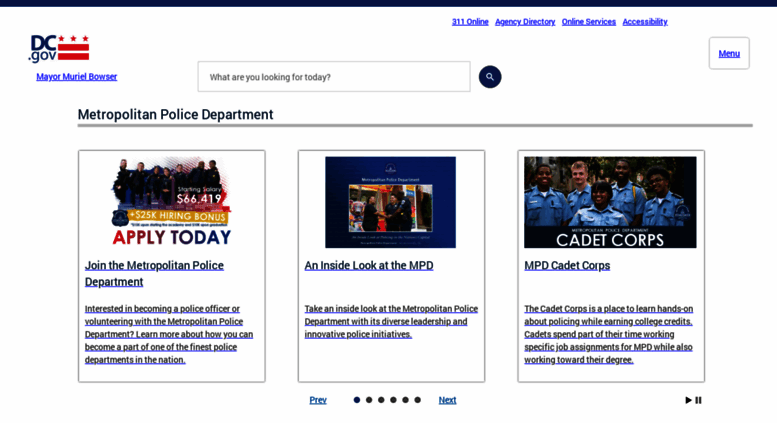Open 'An Inside Look at the MPD' link
777x423 pixels.
tap(369, 265)
